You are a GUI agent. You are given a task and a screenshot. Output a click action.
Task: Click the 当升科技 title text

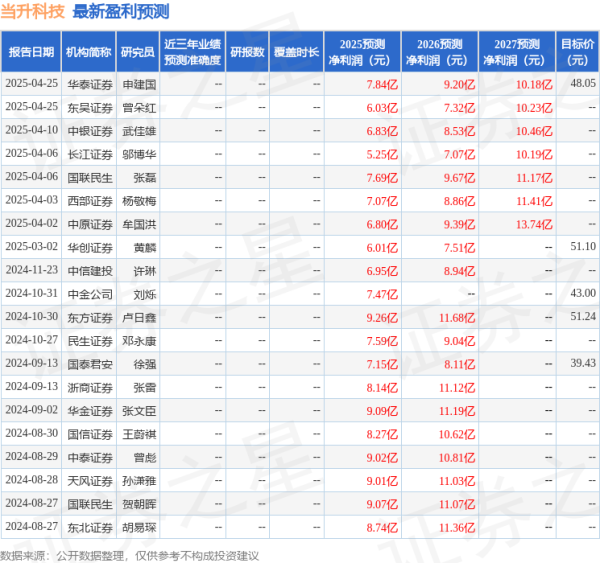(33, 12)
